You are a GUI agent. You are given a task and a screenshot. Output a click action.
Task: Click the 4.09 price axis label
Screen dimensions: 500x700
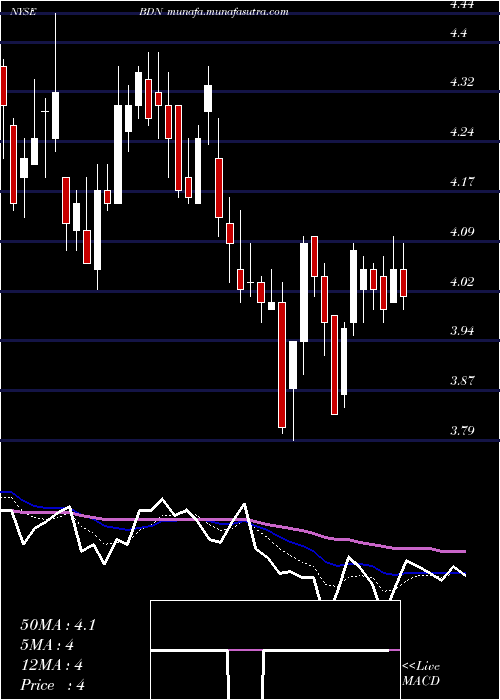click(x=462, y=232)
